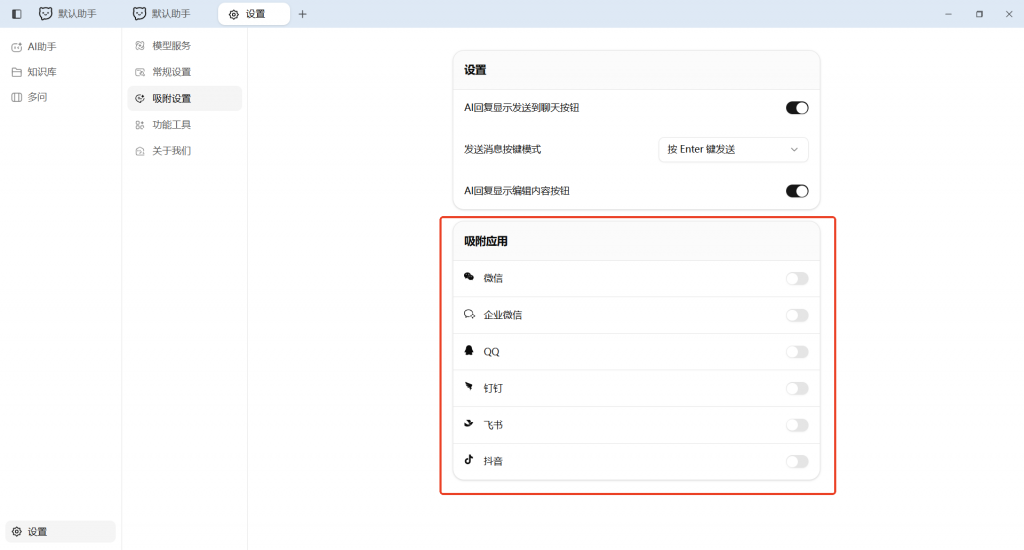Turn on the 抖音 attach toggle
The width and height of the screenshot is (1024, 550).
click(x=796, y=462)
